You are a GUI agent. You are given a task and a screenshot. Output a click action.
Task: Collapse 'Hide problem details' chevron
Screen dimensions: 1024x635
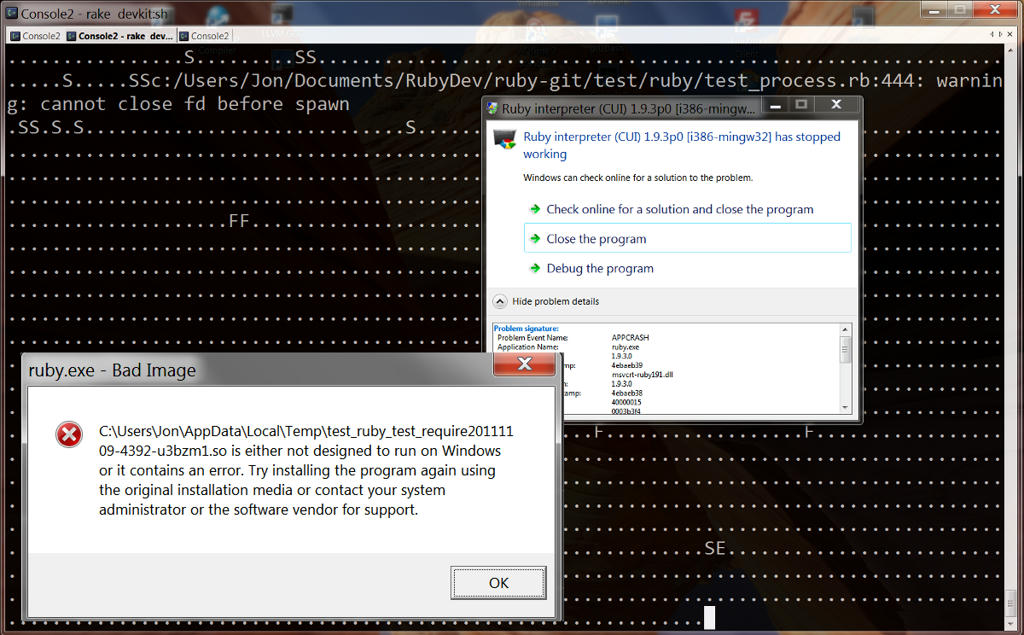[499, 301]
